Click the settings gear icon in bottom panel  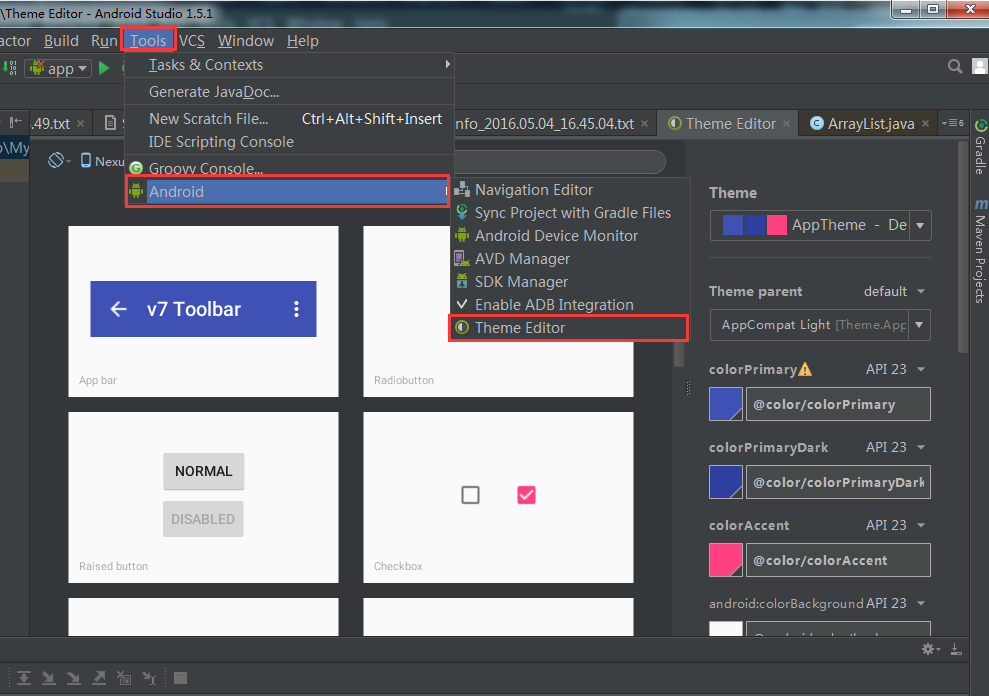[x=929, y=650]
